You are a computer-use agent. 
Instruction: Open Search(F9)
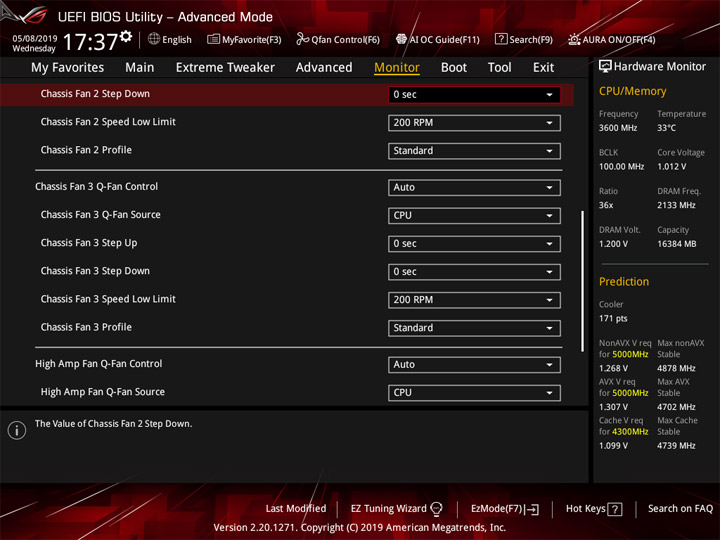pos(524,39)
